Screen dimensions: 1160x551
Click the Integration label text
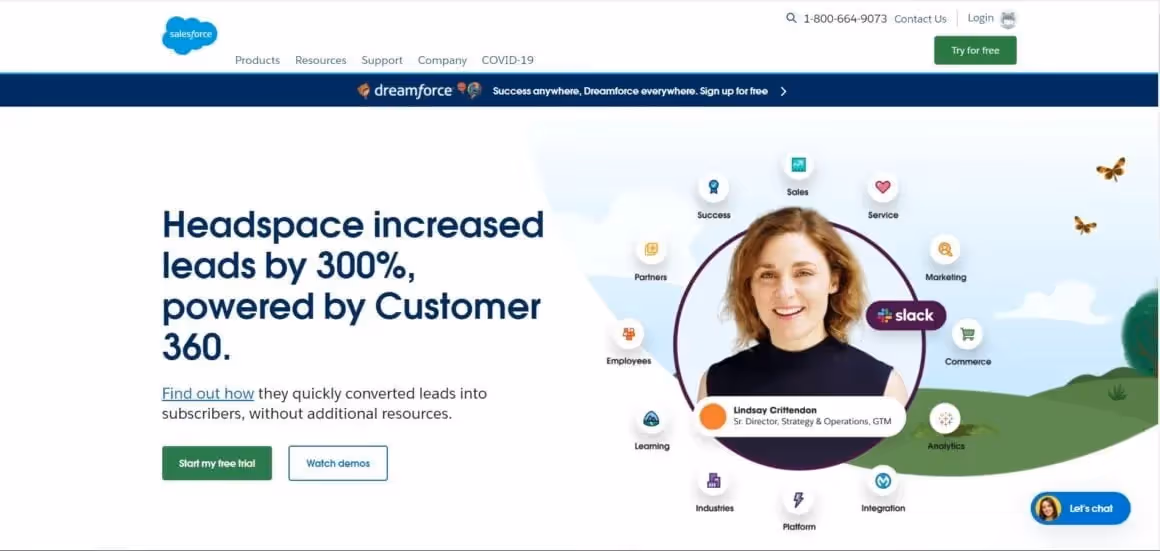point(883,508)
